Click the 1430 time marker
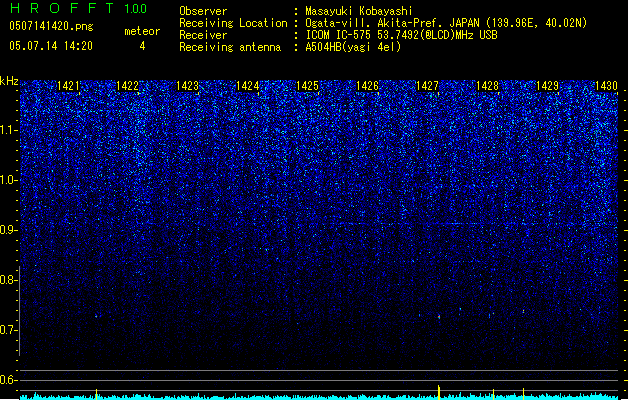This screenshot has height=400, width=629. pos(607,86)
